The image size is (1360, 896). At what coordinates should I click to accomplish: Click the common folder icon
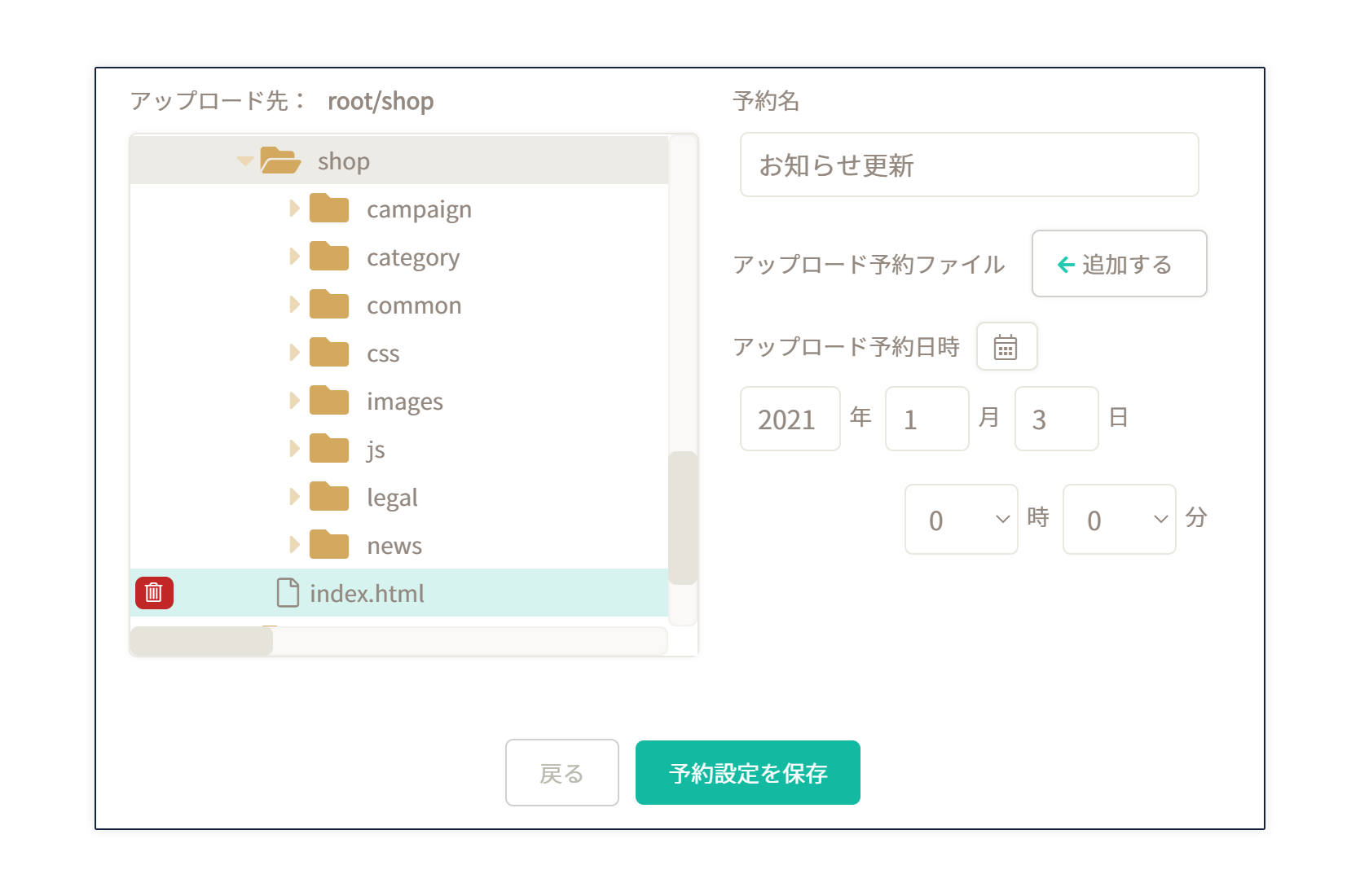click(329, 305)
